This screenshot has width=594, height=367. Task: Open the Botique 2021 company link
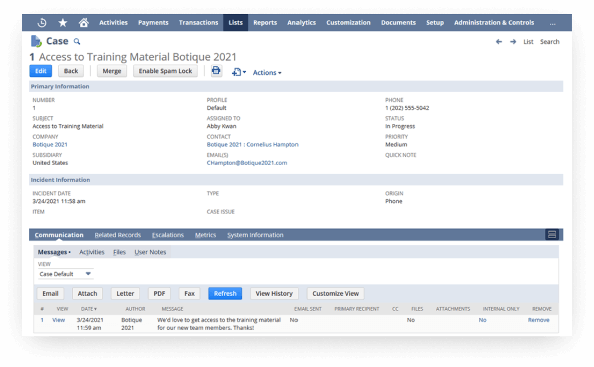(50, 145)
